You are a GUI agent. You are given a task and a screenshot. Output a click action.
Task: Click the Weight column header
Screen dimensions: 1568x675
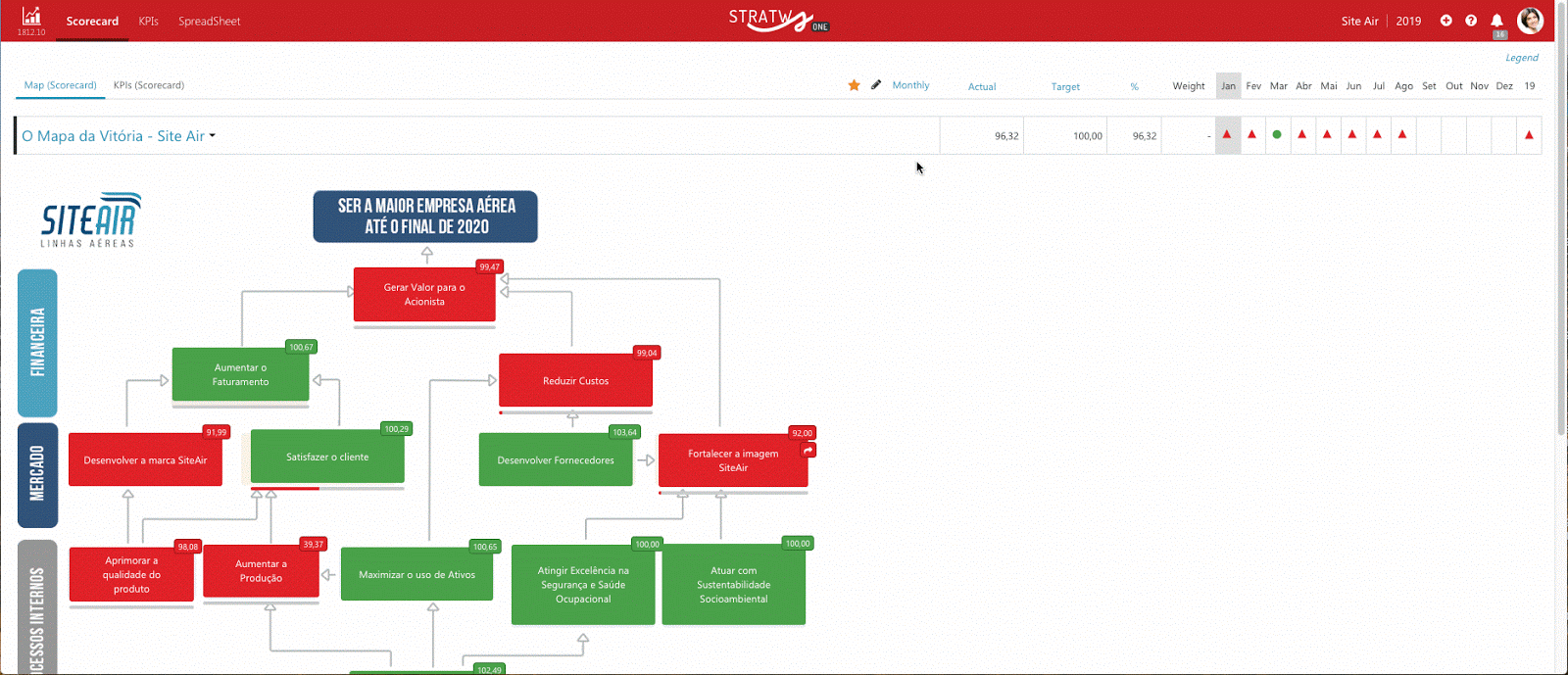click(x=1189, y=86)
